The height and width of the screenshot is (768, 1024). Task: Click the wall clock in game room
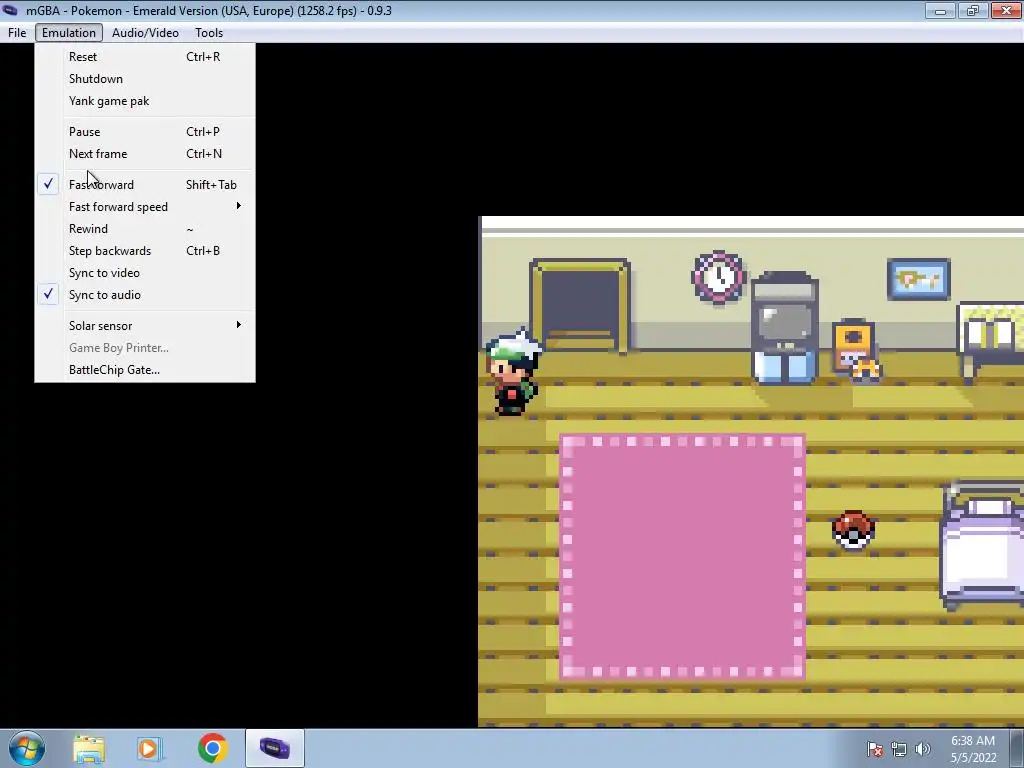point(718,277)
